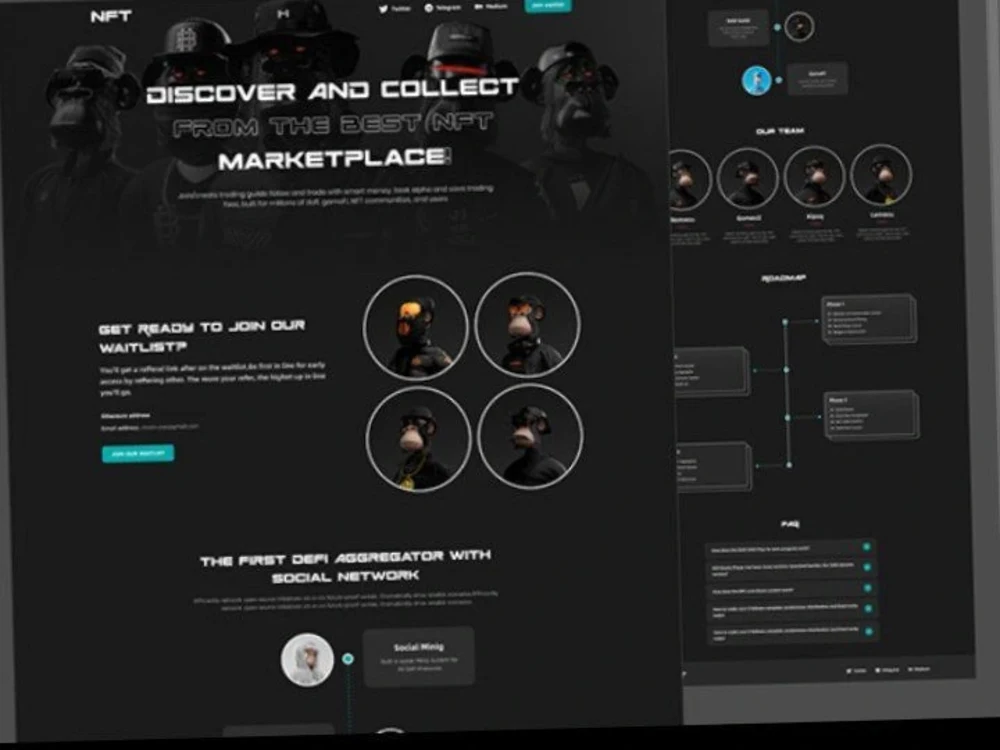Image resolution: width=1000 pixels, height=750 pixels.
Task: Select the ape wearing a gold chain
Action: (x=418, y=439)
